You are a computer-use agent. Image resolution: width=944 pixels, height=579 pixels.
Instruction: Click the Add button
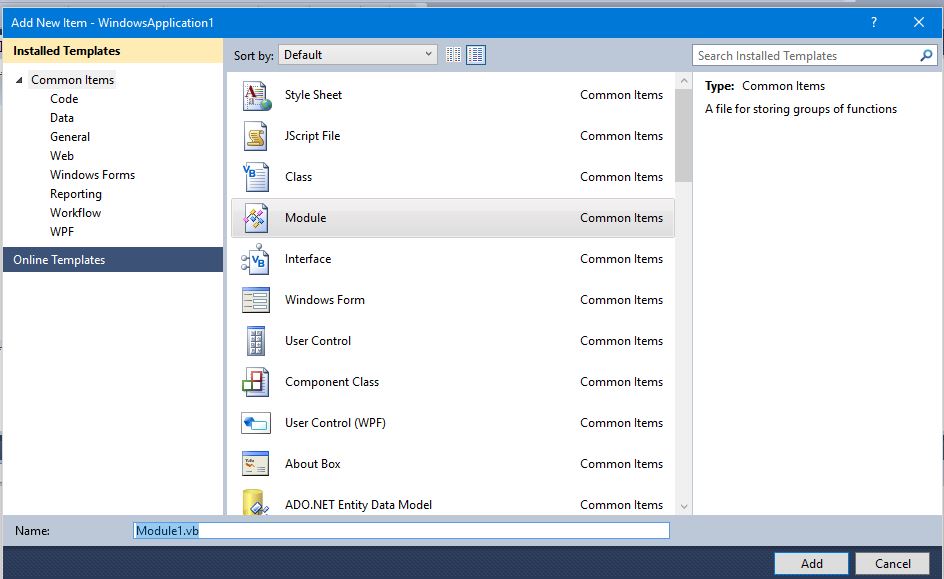810,563
